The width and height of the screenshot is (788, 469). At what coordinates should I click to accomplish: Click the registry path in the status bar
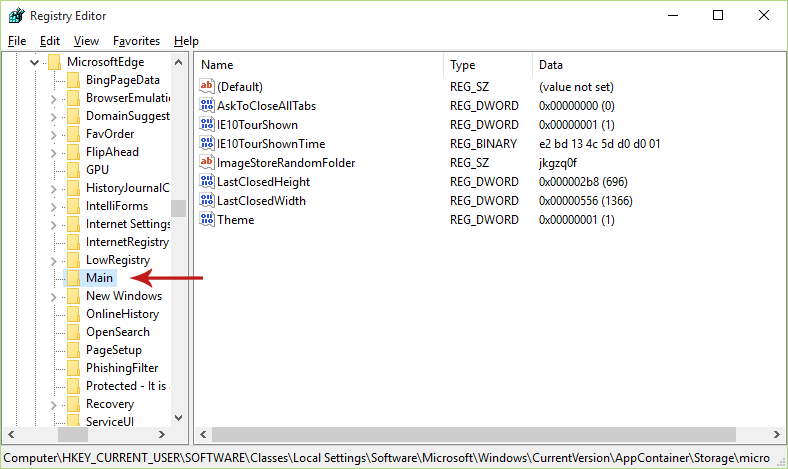(x=386, y=458)
